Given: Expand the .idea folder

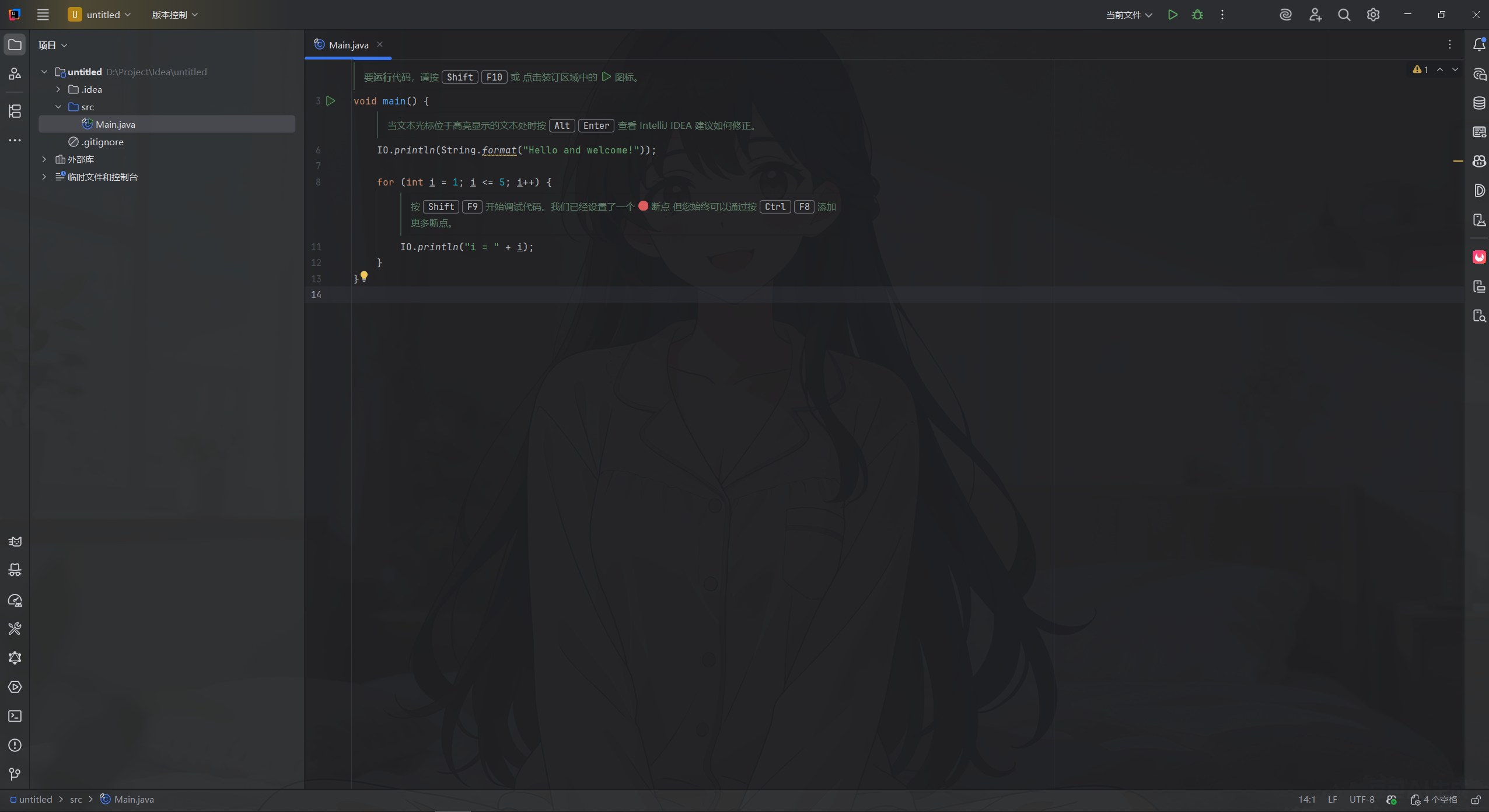Looking at the screenshot, I should click(x=58, y=89).
